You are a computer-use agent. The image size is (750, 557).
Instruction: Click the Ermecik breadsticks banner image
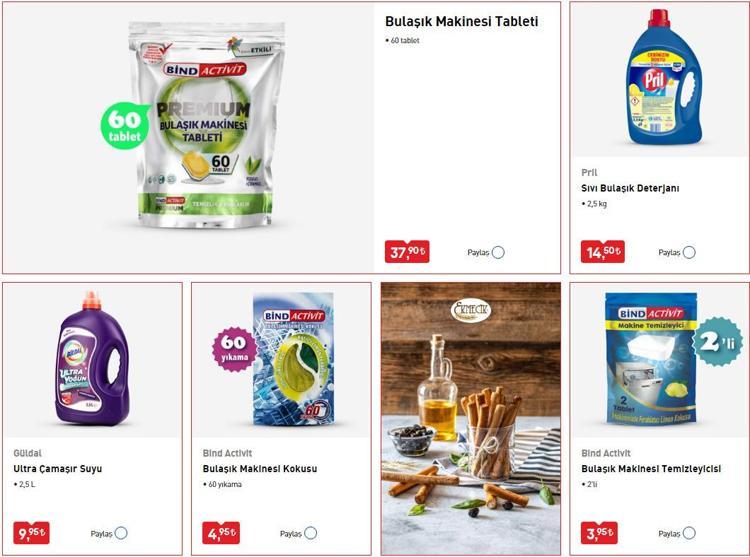click(471, 418)
